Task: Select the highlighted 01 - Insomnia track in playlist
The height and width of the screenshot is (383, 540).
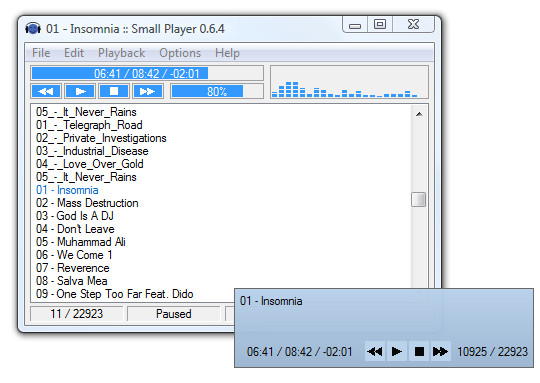Action: coord(67,190)
